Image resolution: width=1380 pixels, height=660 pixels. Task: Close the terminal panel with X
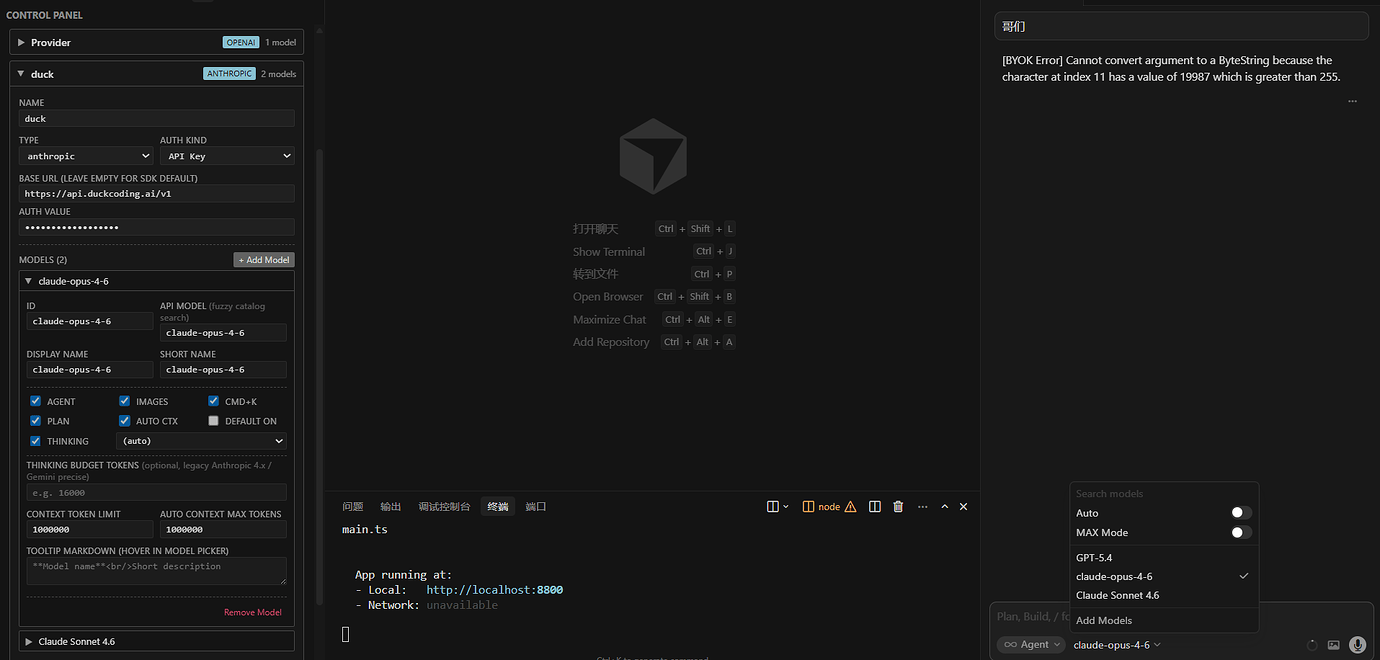tap(964, 507)
